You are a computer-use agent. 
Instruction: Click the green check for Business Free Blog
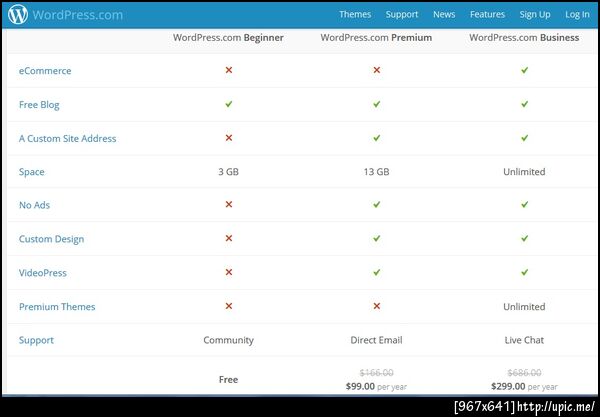point(525,104)
